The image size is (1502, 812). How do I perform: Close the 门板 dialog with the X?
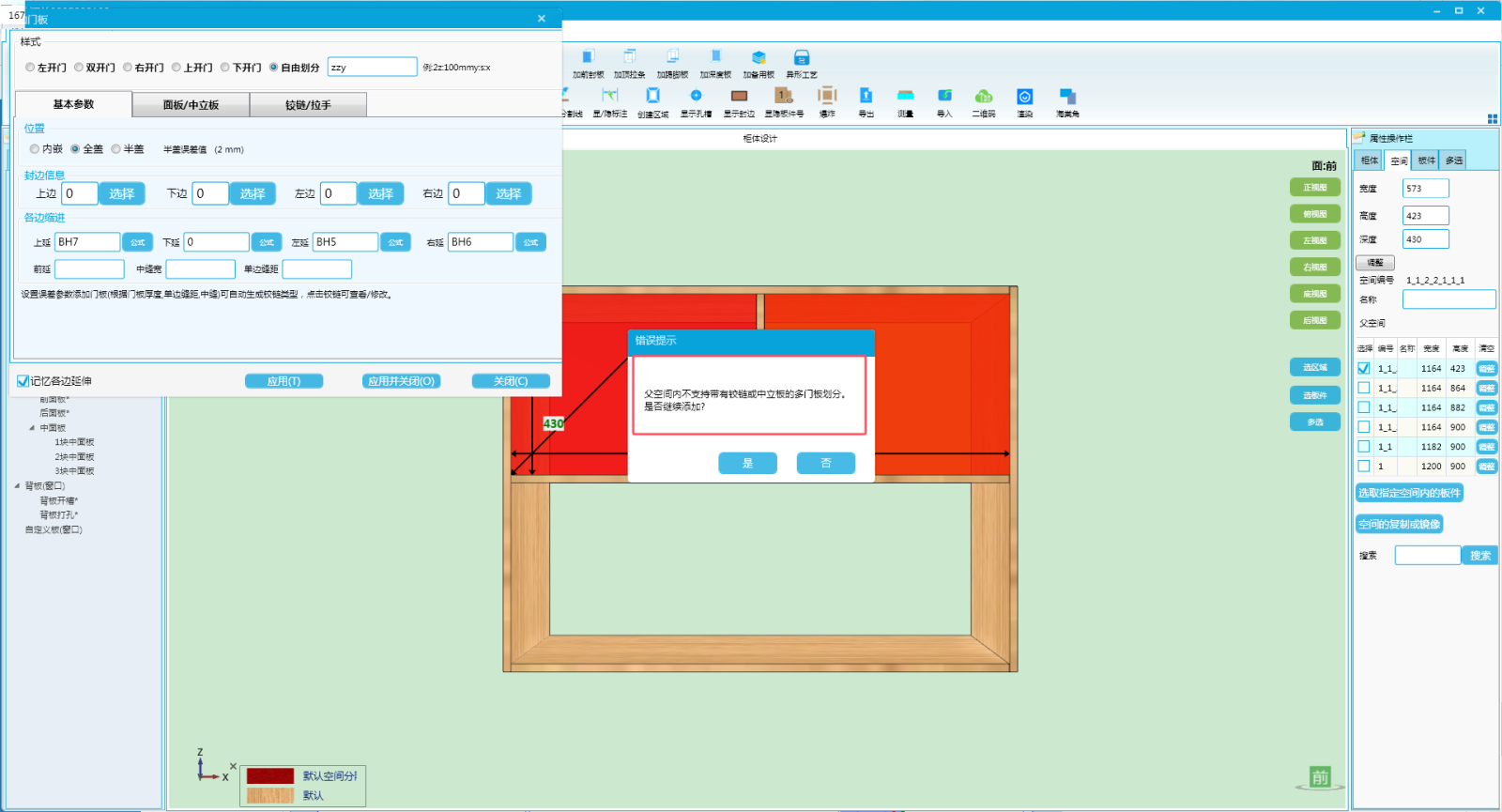pyautogui.click(x=542, y=18)
